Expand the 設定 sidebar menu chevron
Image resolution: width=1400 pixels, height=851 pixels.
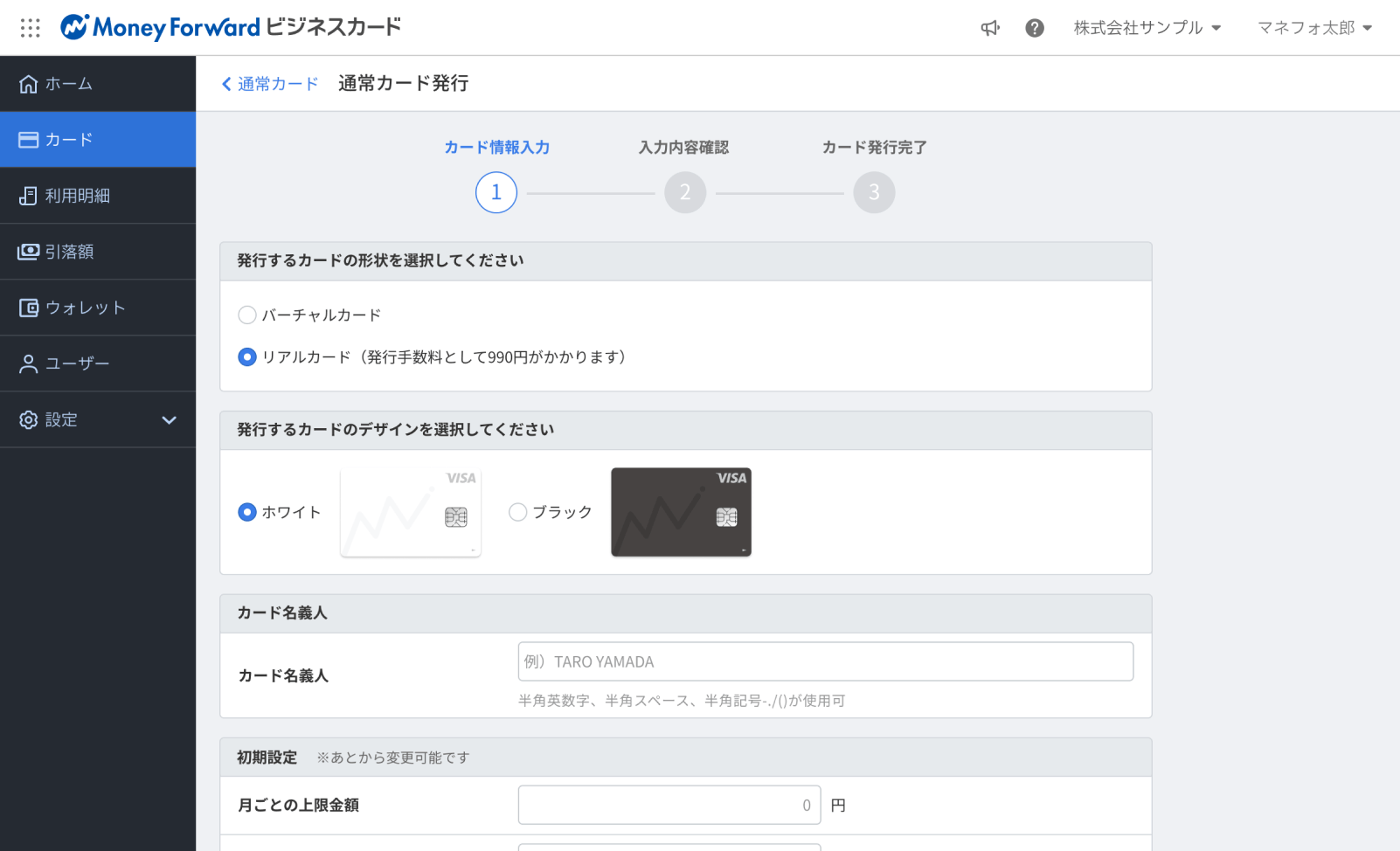(x=169, y=420)
